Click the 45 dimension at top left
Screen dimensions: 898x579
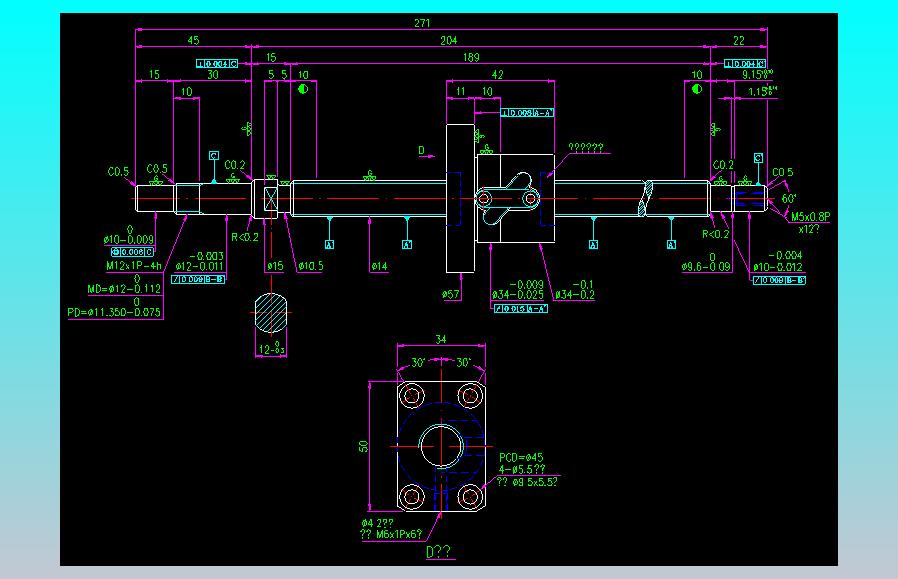[x=194, y=40]
